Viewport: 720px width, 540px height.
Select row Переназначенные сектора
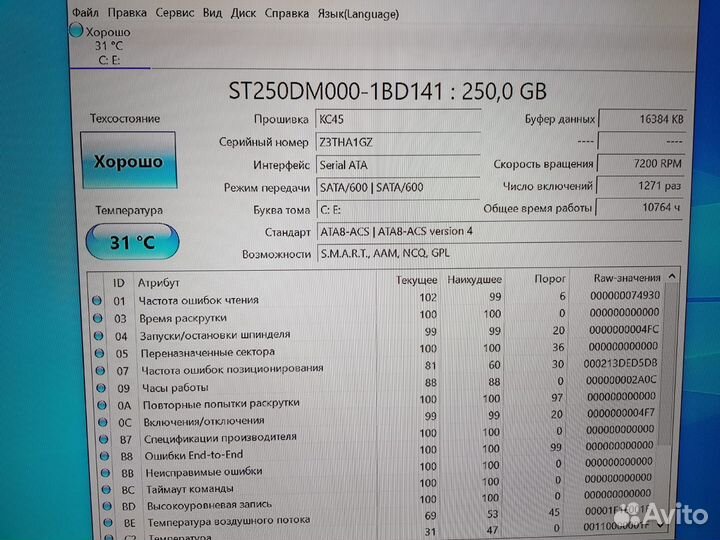tap(376, 350)
